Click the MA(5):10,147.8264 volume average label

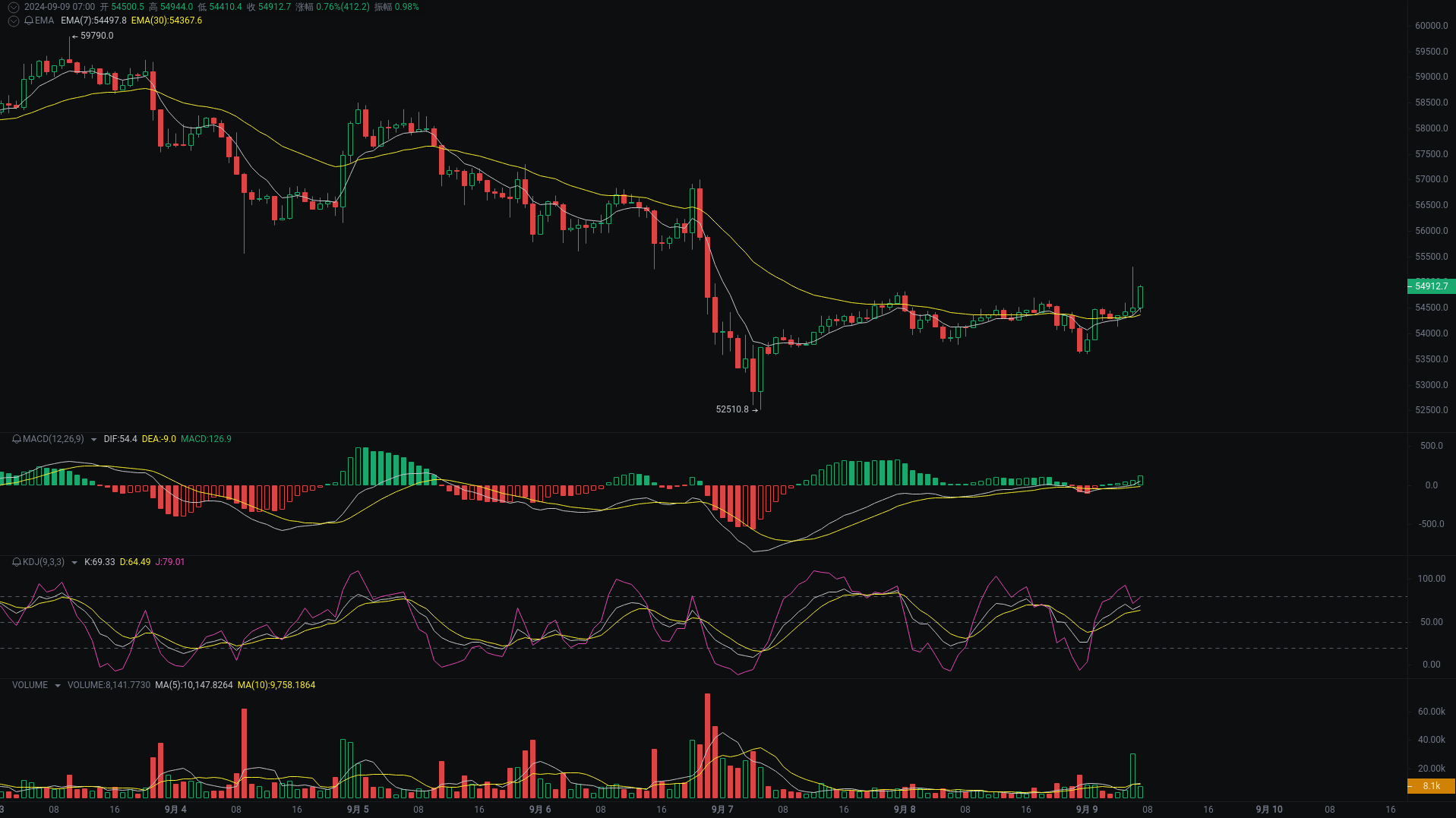(x=194, y=684)
